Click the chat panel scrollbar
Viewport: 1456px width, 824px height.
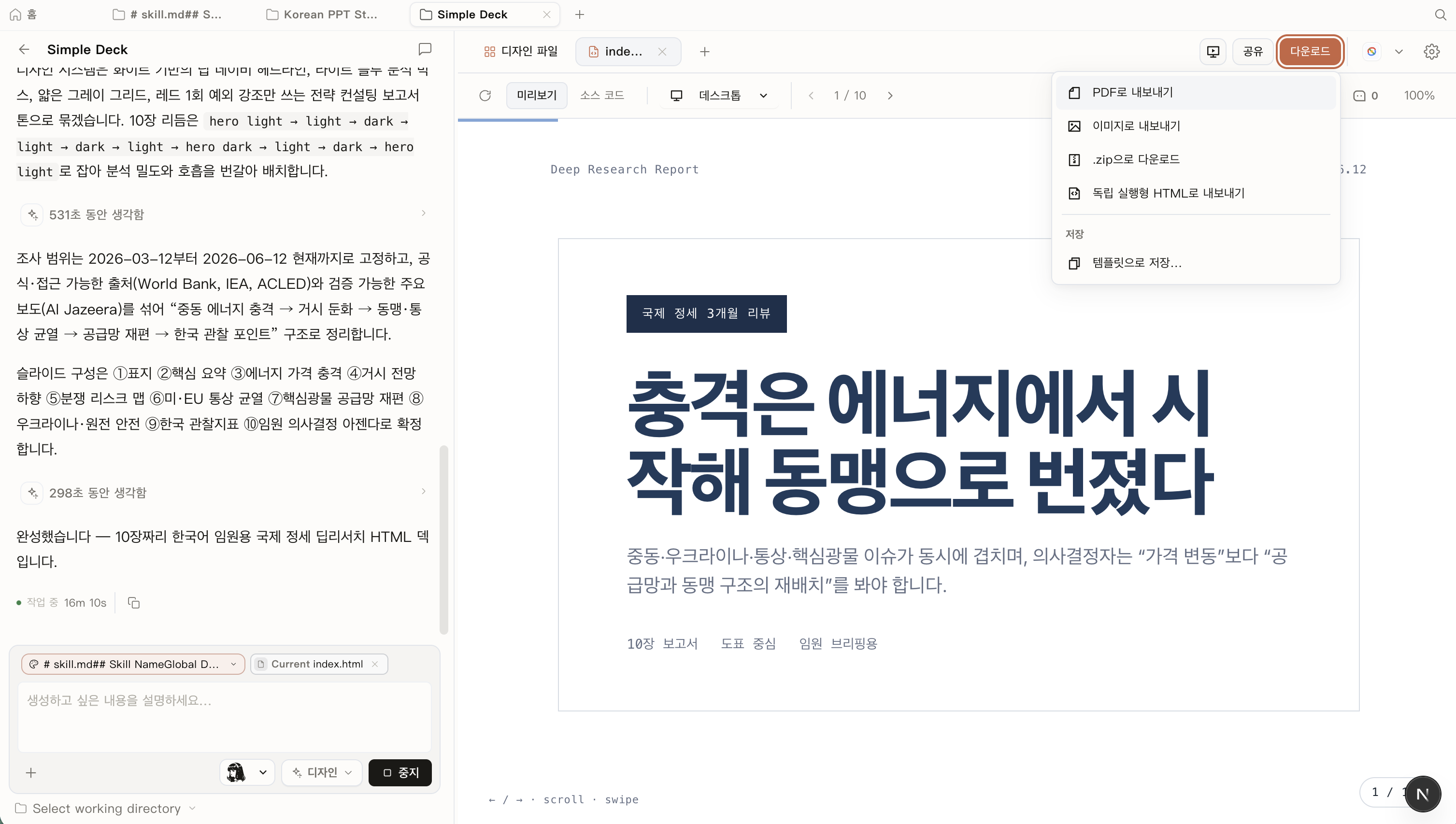(x=443, y=540)
